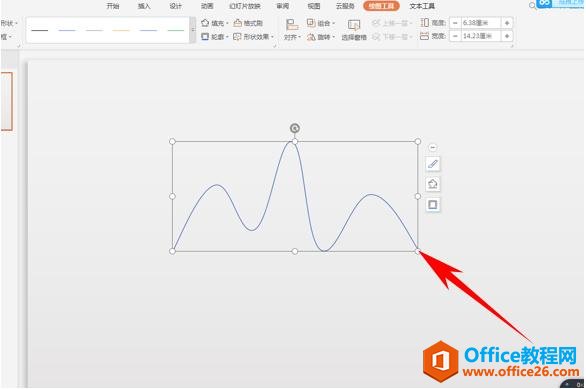Viewport: 586px width, 389px height.
Task: Click the height value input field
Action: (481, 23)
